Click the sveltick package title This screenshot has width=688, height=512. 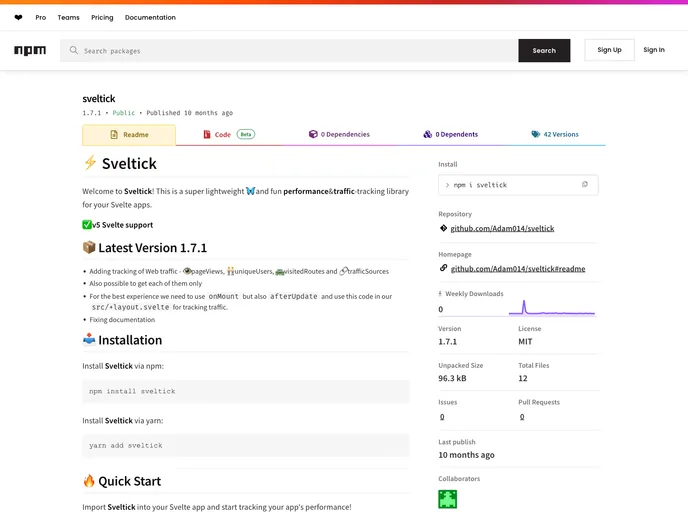pos(99,98)
